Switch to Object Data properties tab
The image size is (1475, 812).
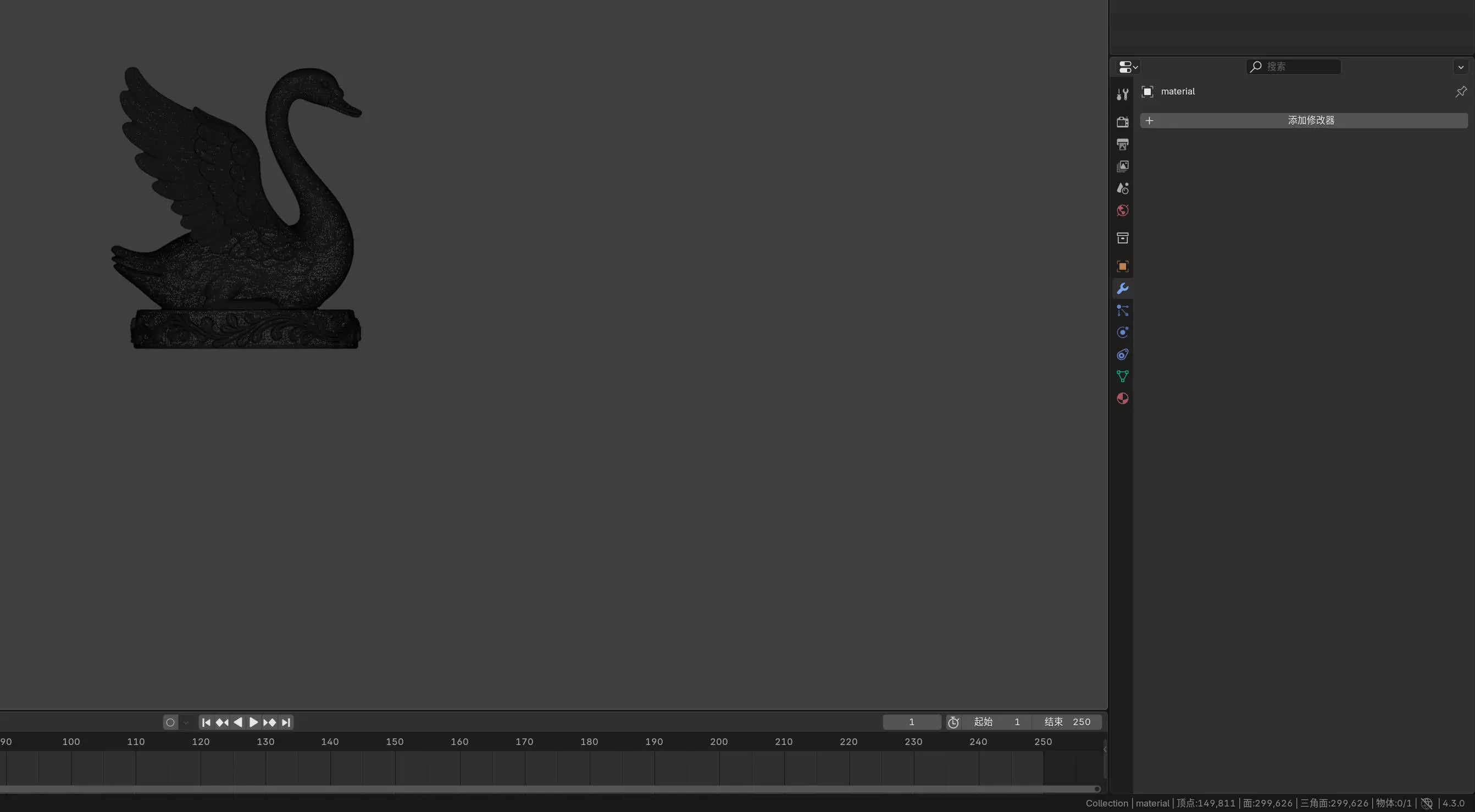coord(1122,376)
